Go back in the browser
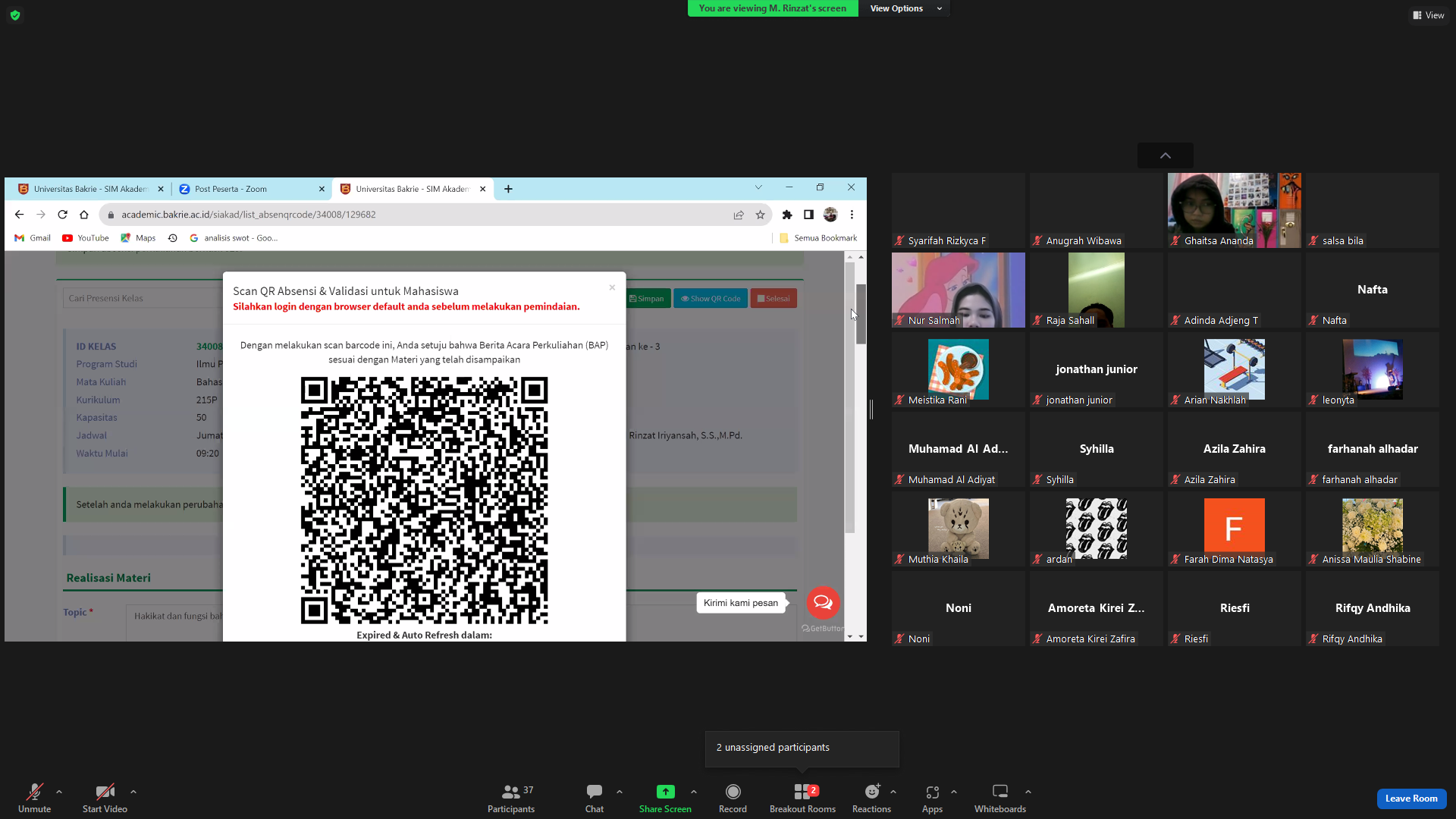Image resolution: width=1456 pixels, height=819 pixels. [19, 215]
